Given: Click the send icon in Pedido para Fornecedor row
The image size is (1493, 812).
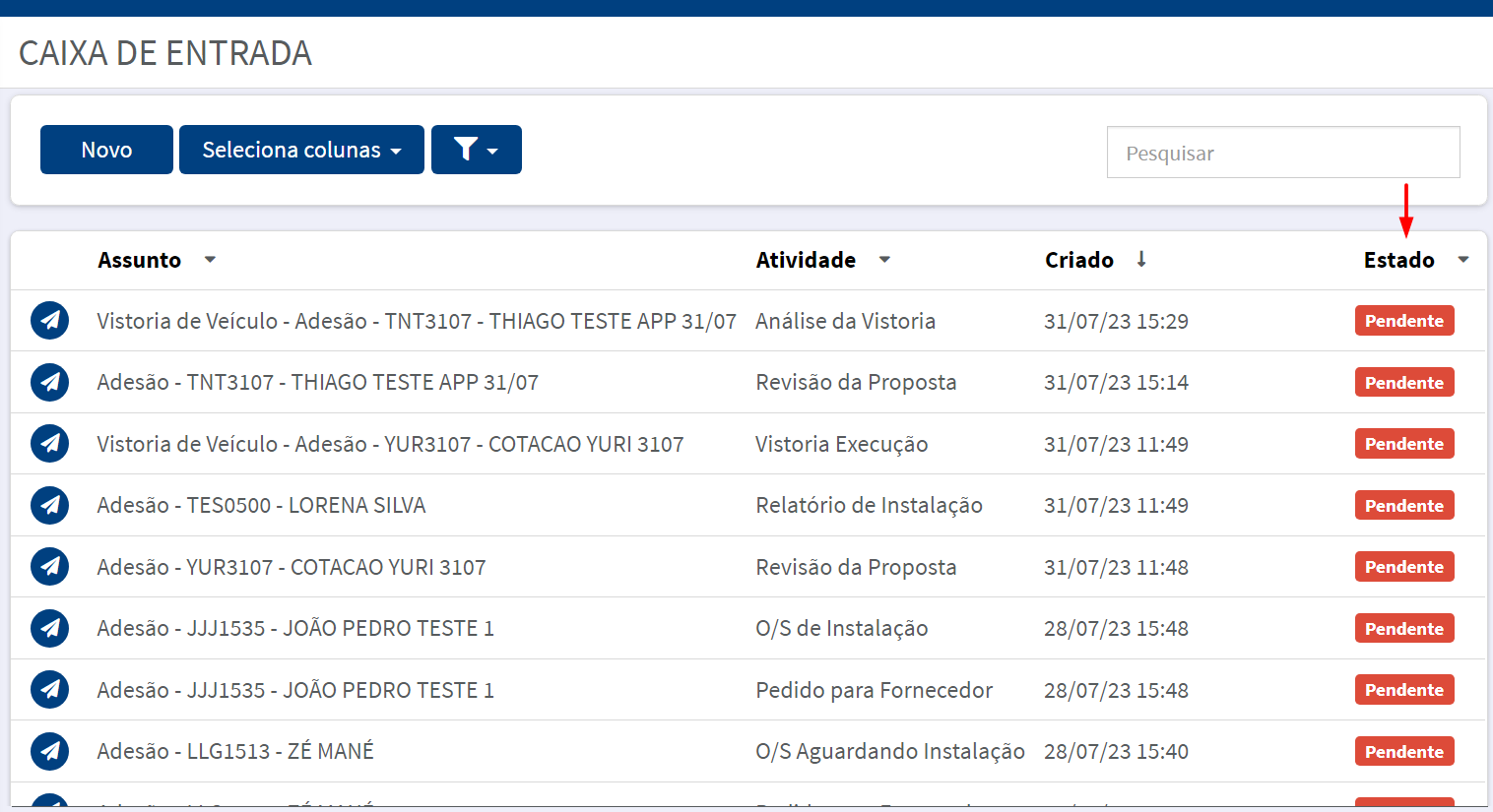Looking at the screenshot, I should coord(50,690).
